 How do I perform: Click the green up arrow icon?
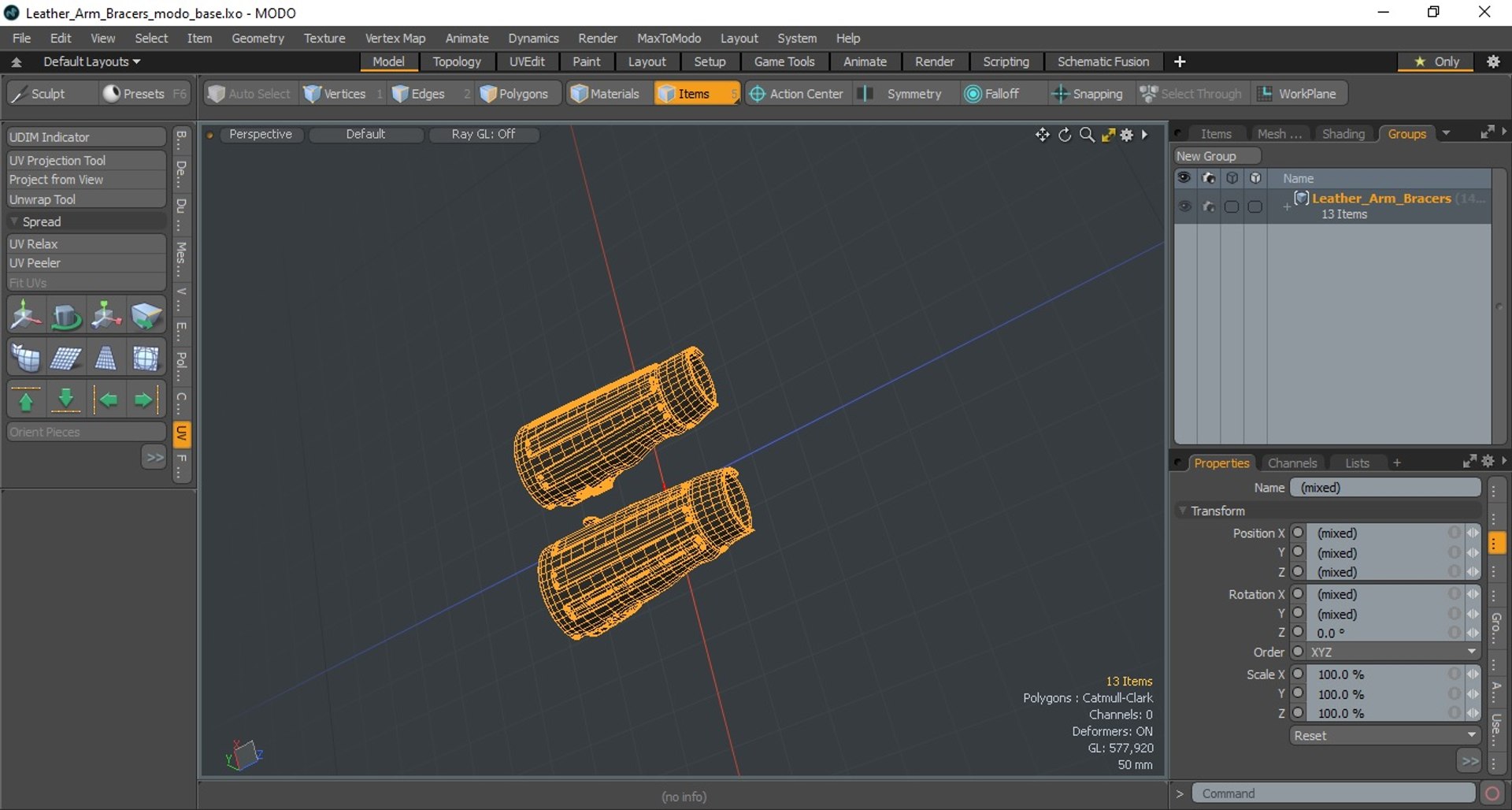click(26, 400)
